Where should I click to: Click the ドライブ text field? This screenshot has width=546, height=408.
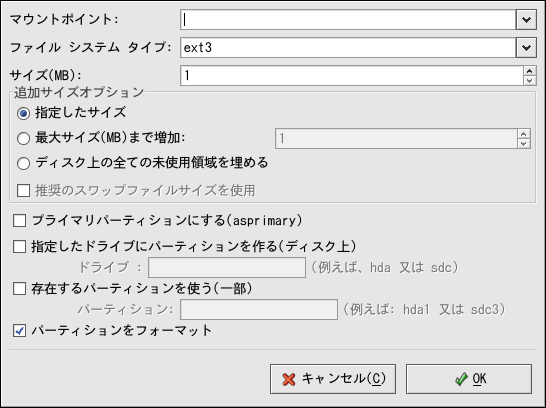(x=227, y=267)
